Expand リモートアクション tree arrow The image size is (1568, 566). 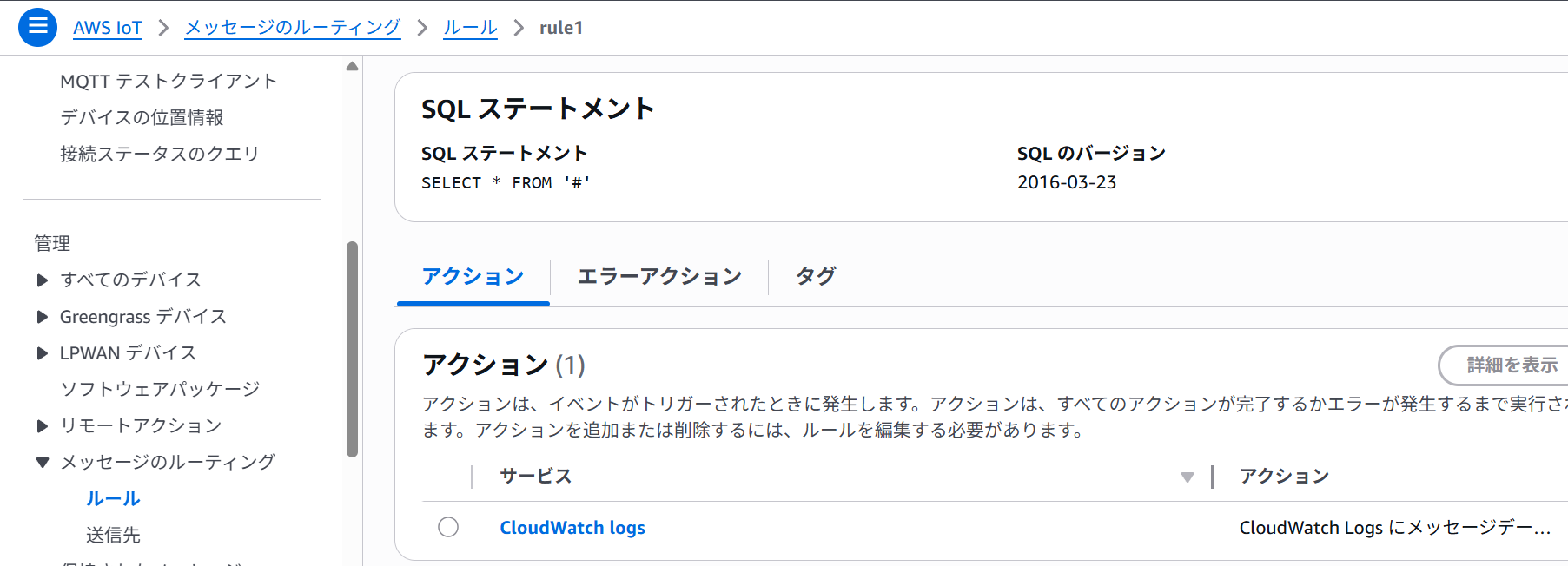pos(42,426)
